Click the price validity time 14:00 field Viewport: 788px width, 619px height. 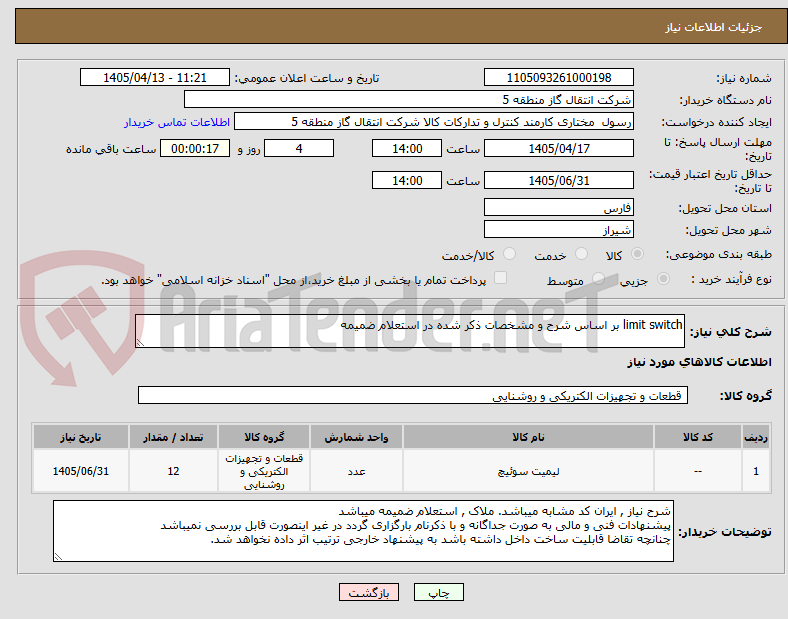pyautogui.click(x=407, y=180)
